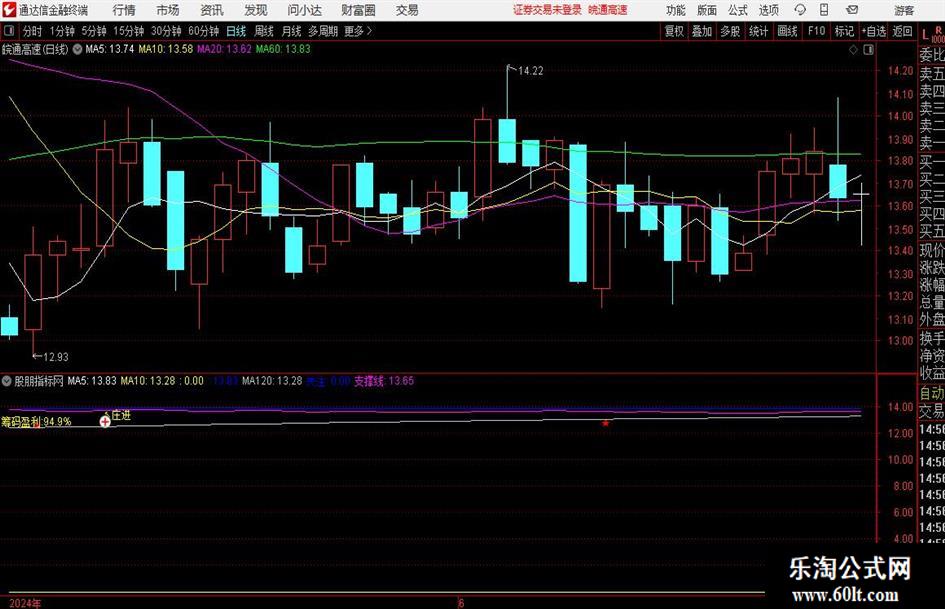Click 证券交易未登录 login link
Screen dimensions: 945x609
tap(548, 10)
